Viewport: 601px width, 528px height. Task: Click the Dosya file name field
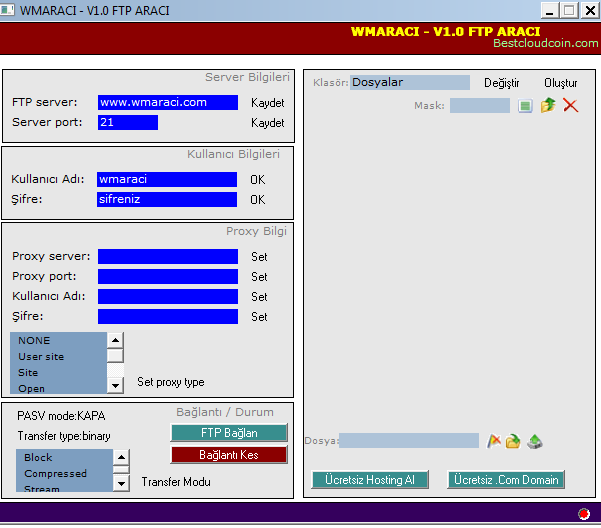409,441
